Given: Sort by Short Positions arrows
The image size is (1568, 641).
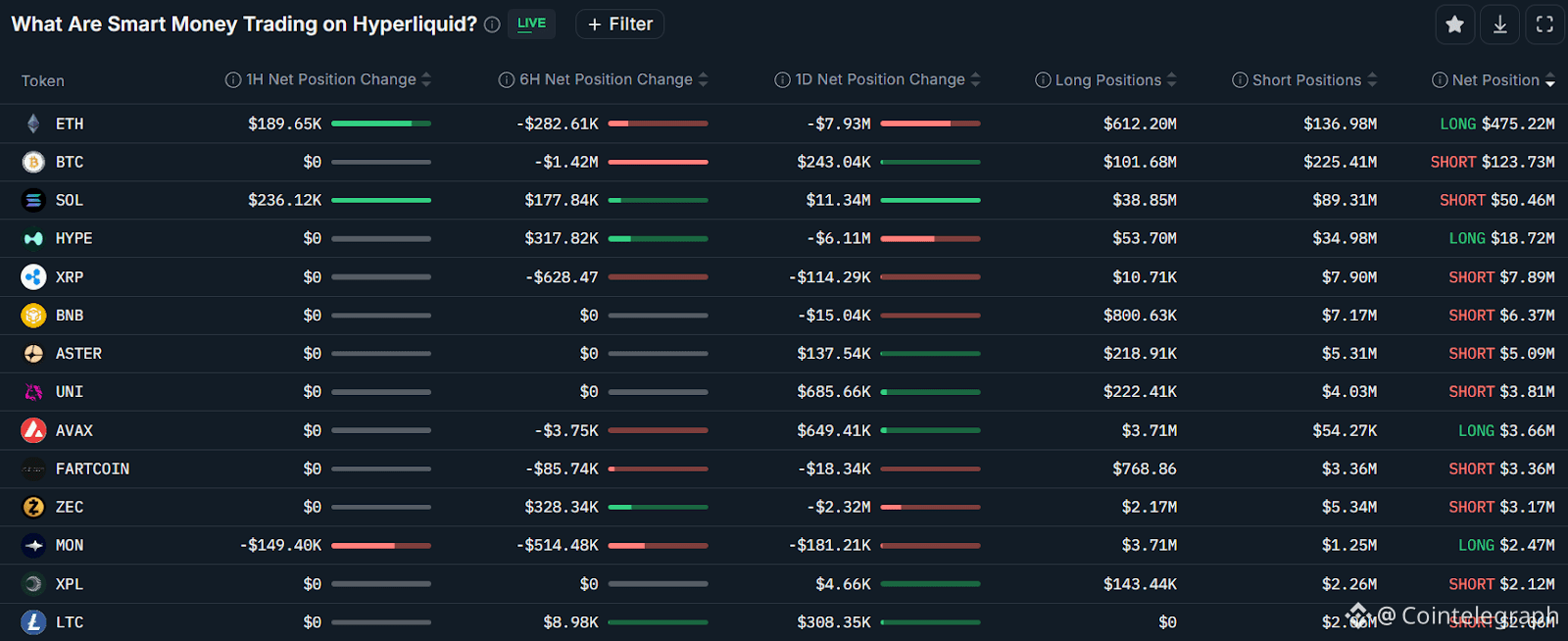Looking at the screenshot, I should pos(1372,80).
